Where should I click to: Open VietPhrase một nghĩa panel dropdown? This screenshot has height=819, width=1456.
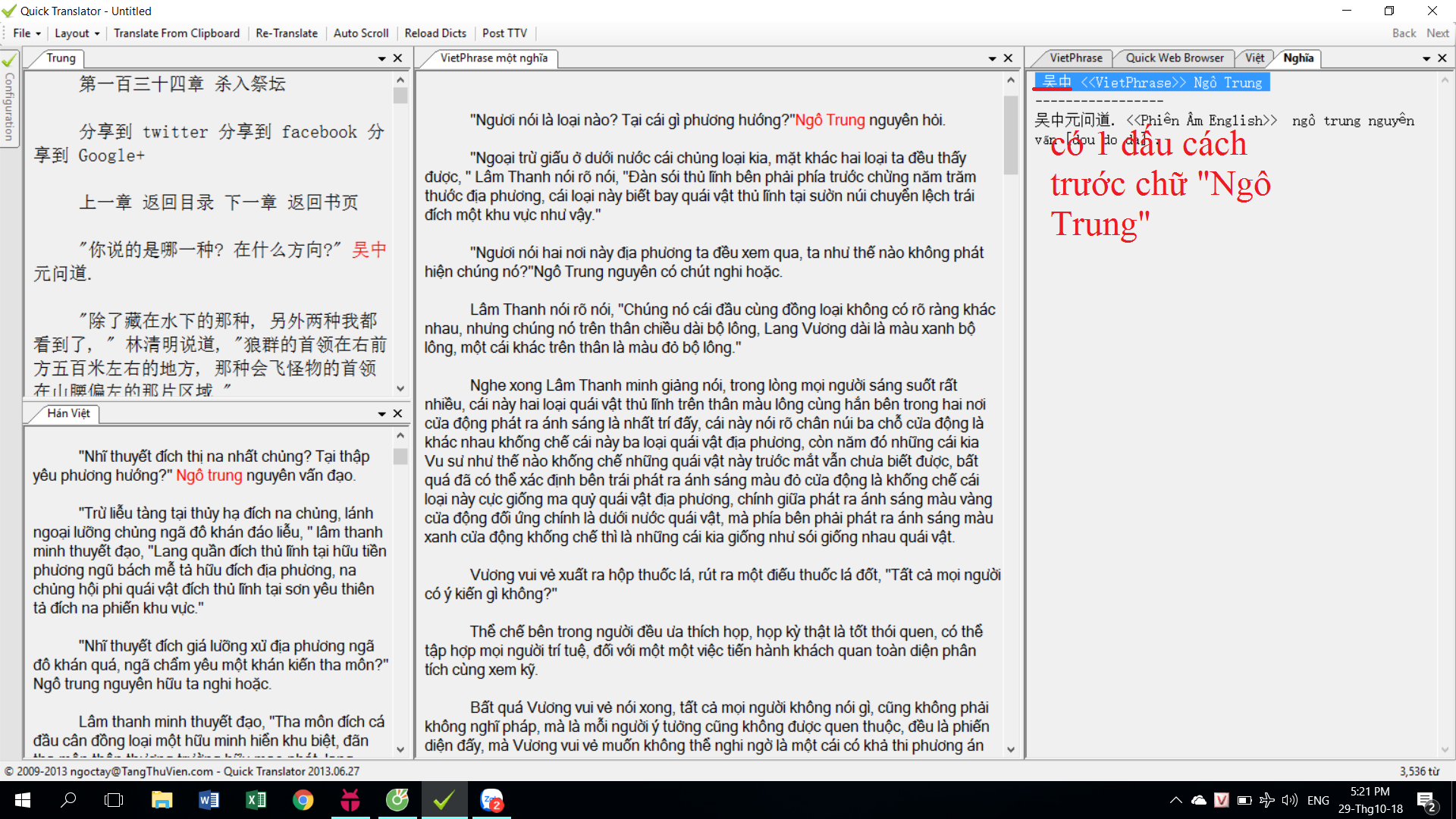click(x=992, y=58)
